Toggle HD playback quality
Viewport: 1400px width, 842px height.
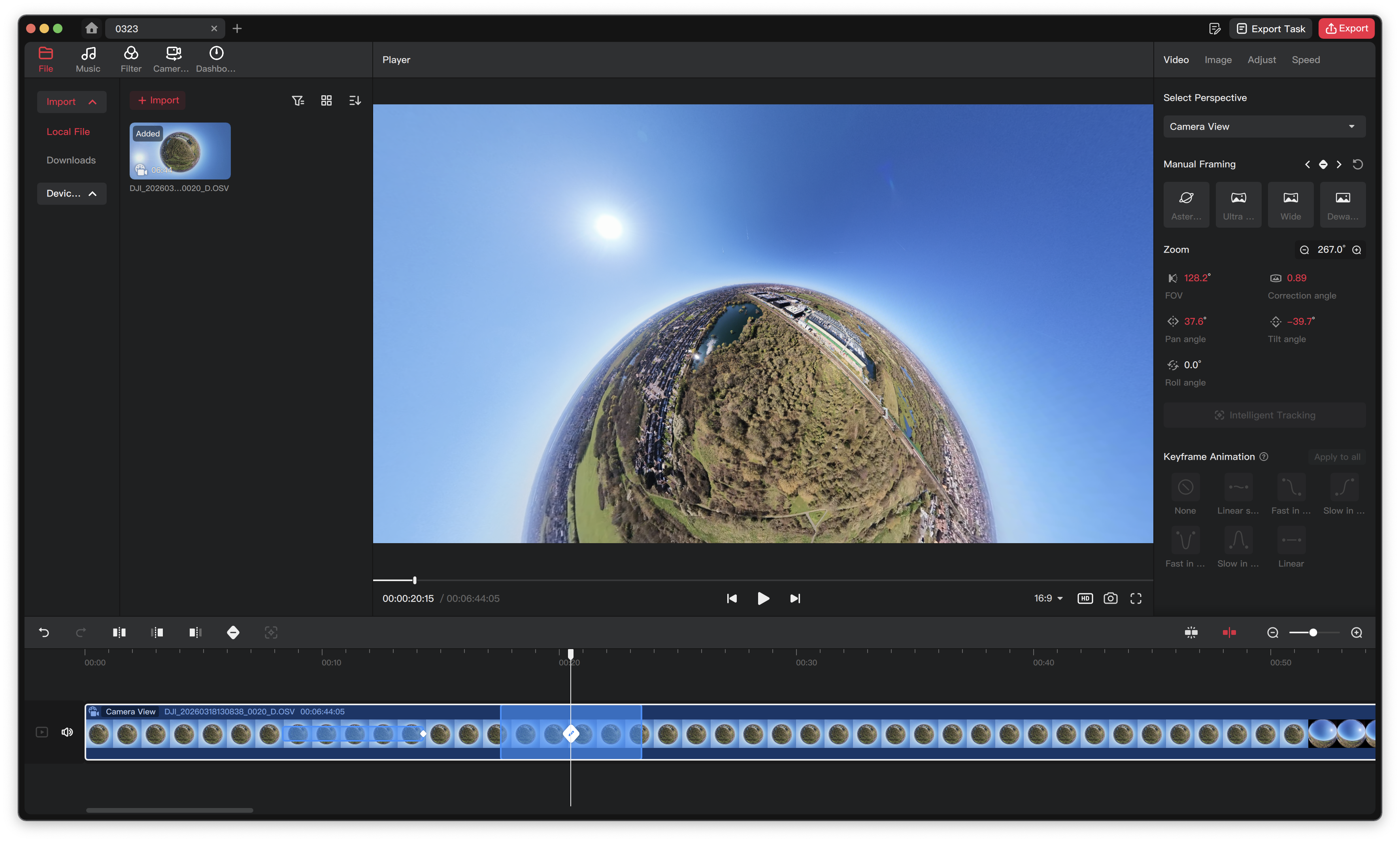click(1085, 598)
